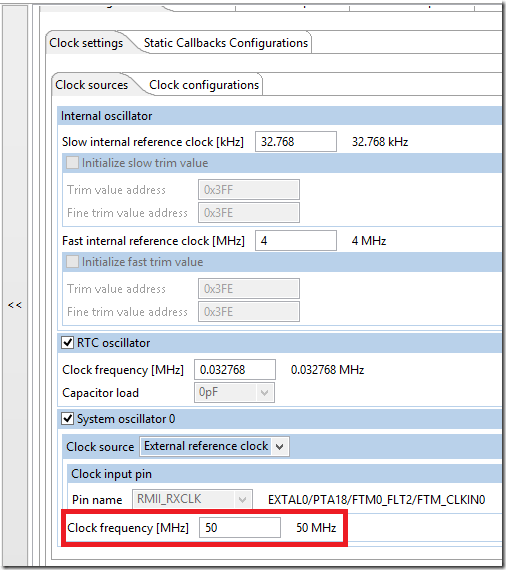Select the Clock sources sub-tab

coord(92,85)
